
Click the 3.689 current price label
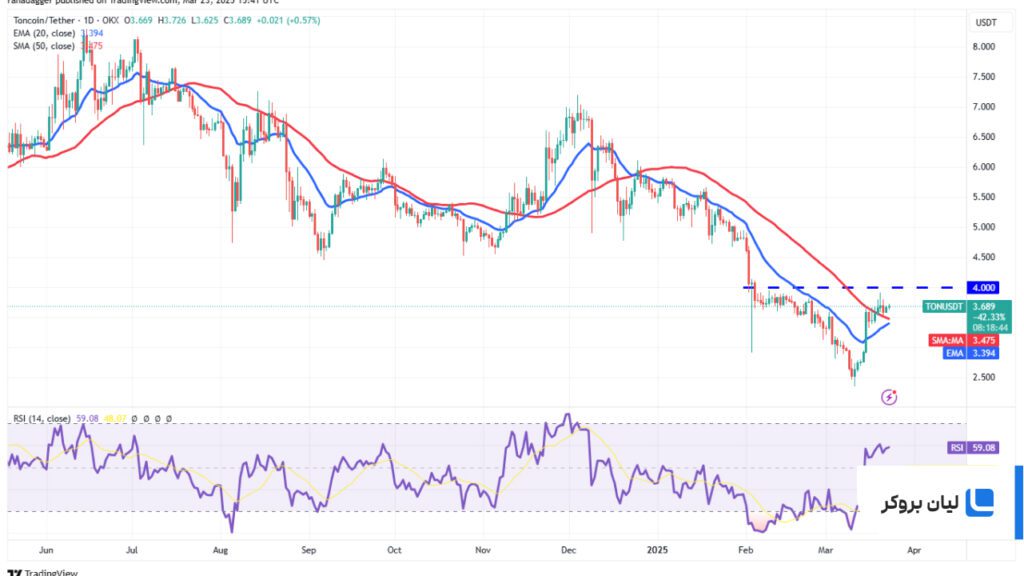pos(984,306)
